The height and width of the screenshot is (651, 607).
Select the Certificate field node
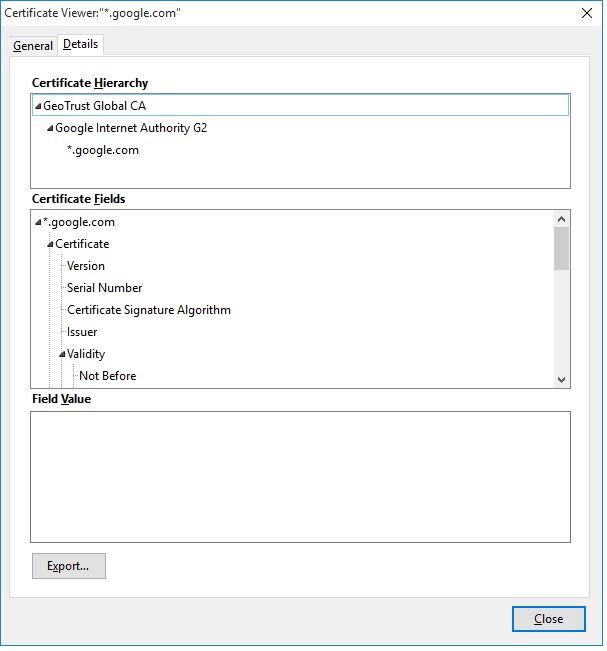(82, 244)
